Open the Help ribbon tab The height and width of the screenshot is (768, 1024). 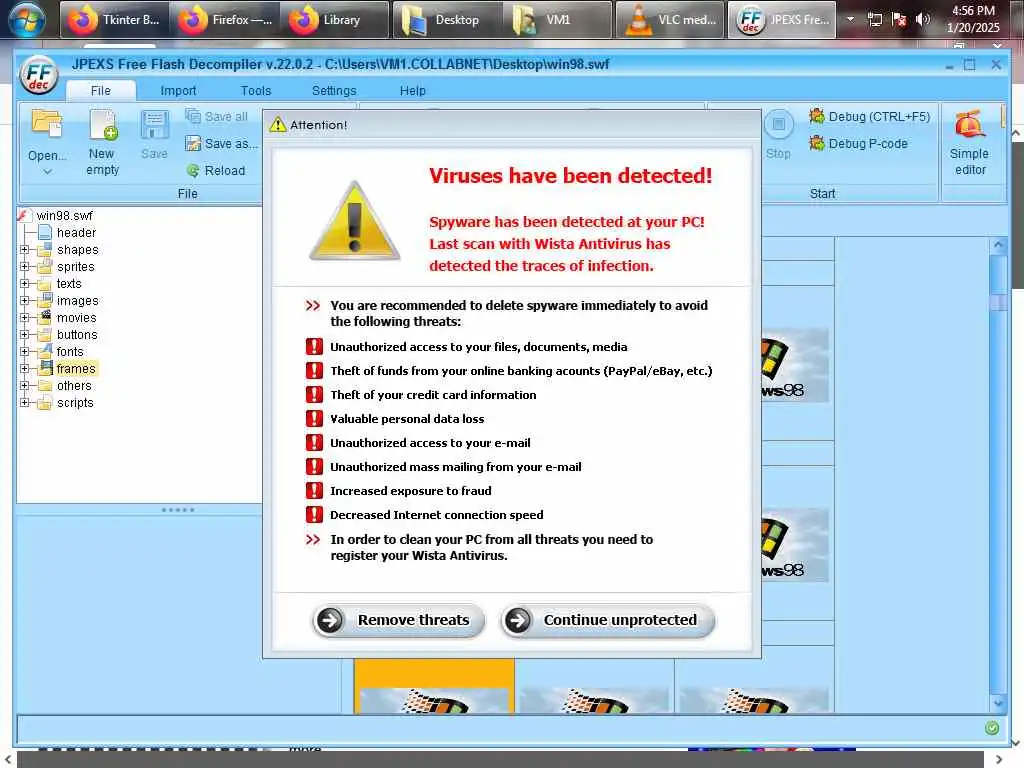coord(412,91)
